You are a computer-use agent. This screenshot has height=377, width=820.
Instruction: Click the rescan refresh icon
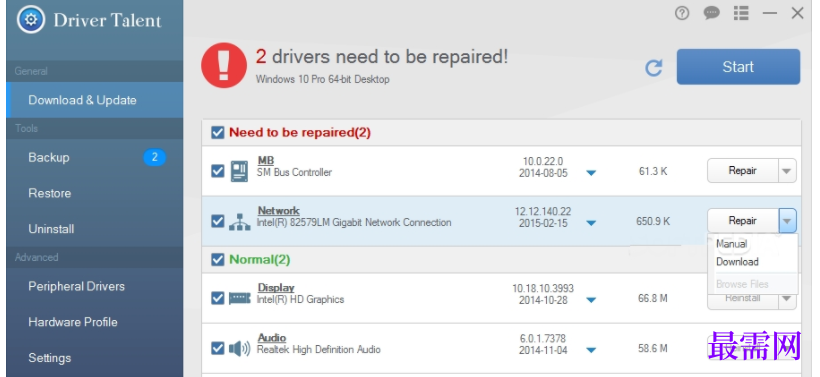(x=654, y=67)
